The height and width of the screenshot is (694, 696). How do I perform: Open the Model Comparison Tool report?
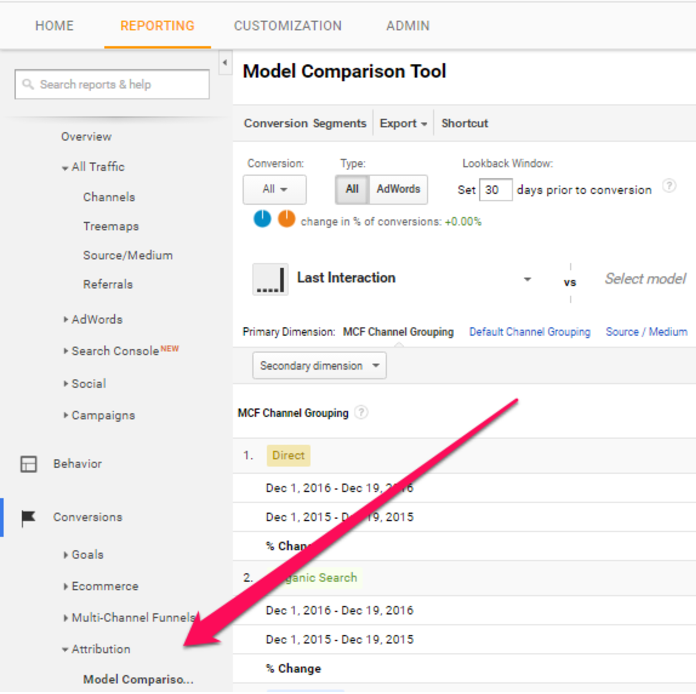tap(138, 679)
